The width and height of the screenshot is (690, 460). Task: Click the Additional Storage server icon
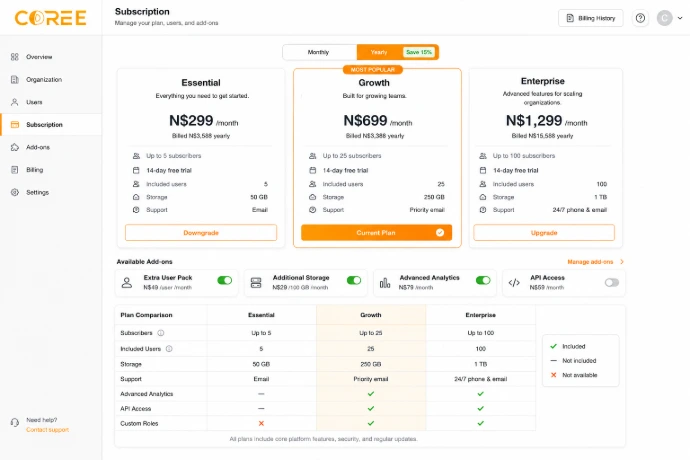click(256, 283)
